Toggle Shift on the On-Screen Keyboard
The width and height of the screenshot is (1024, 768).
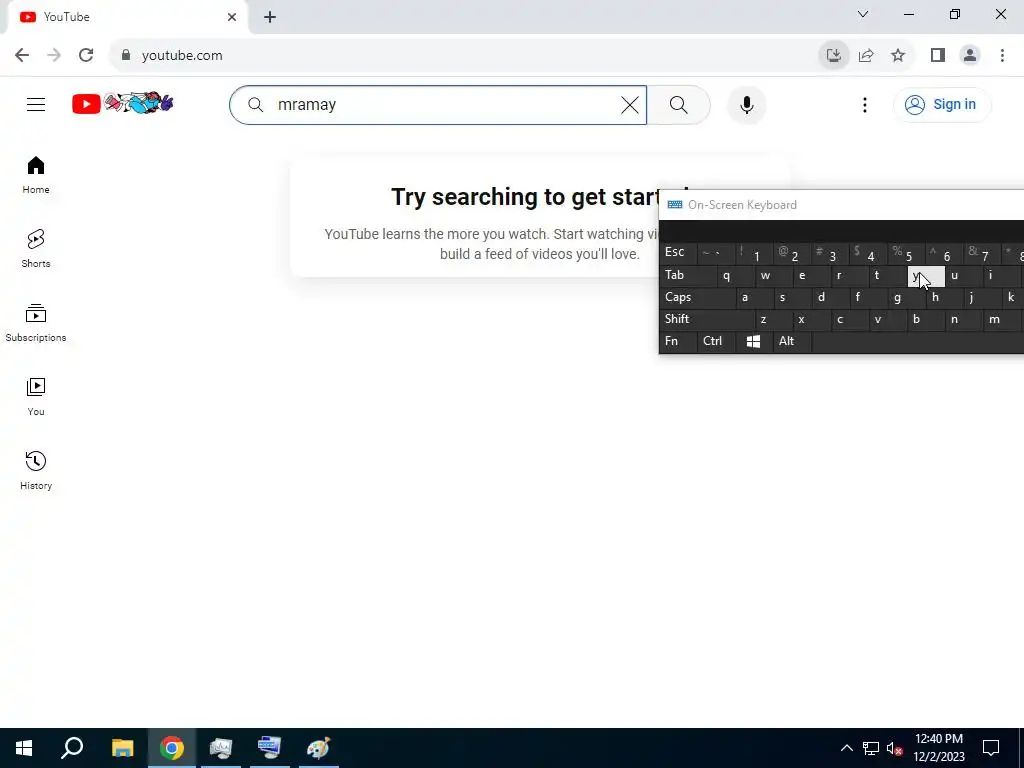(x=707, y=319)
